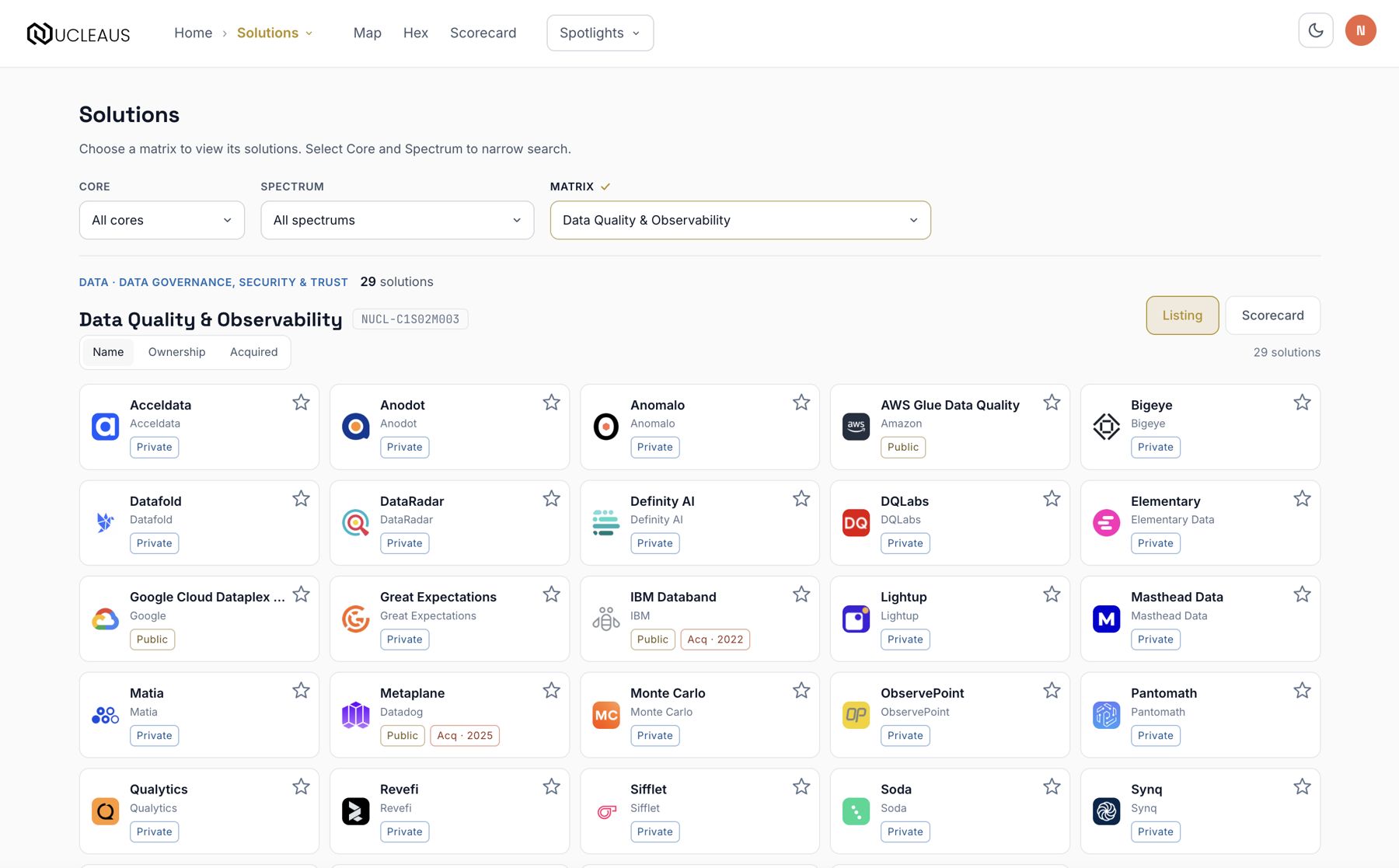Click the Bigeye logo icon
This screenshot has width=1399, height=868.
(x=1107, y=427)
